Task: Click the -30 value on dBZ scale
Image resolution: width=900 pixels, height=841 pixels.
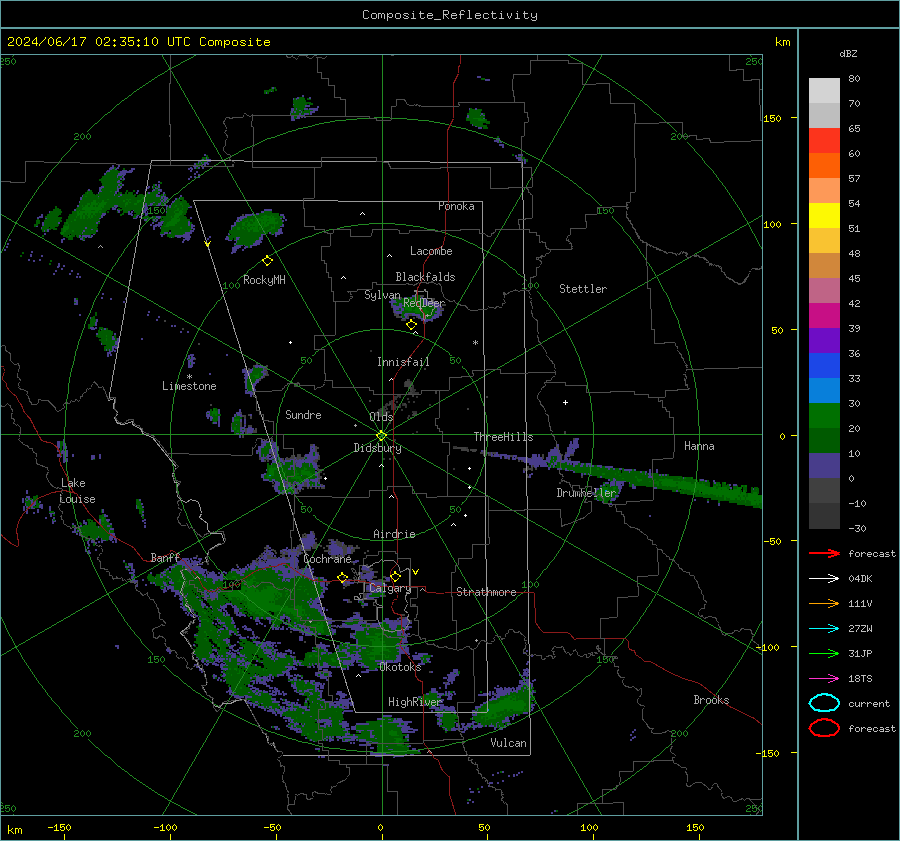Action: click(x=857, y=528)
